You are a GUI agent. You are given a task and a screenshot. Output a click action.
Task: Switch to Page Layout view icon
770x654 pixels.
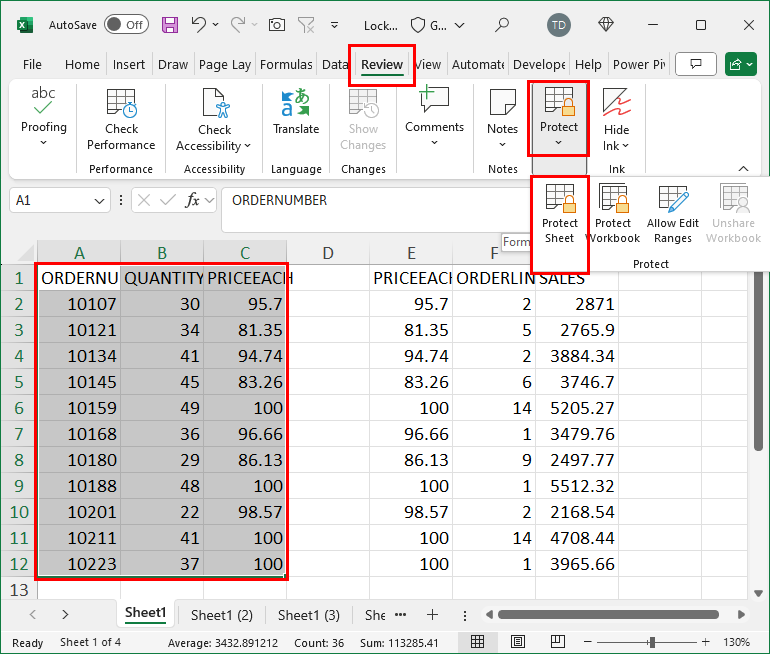[518, 642]
